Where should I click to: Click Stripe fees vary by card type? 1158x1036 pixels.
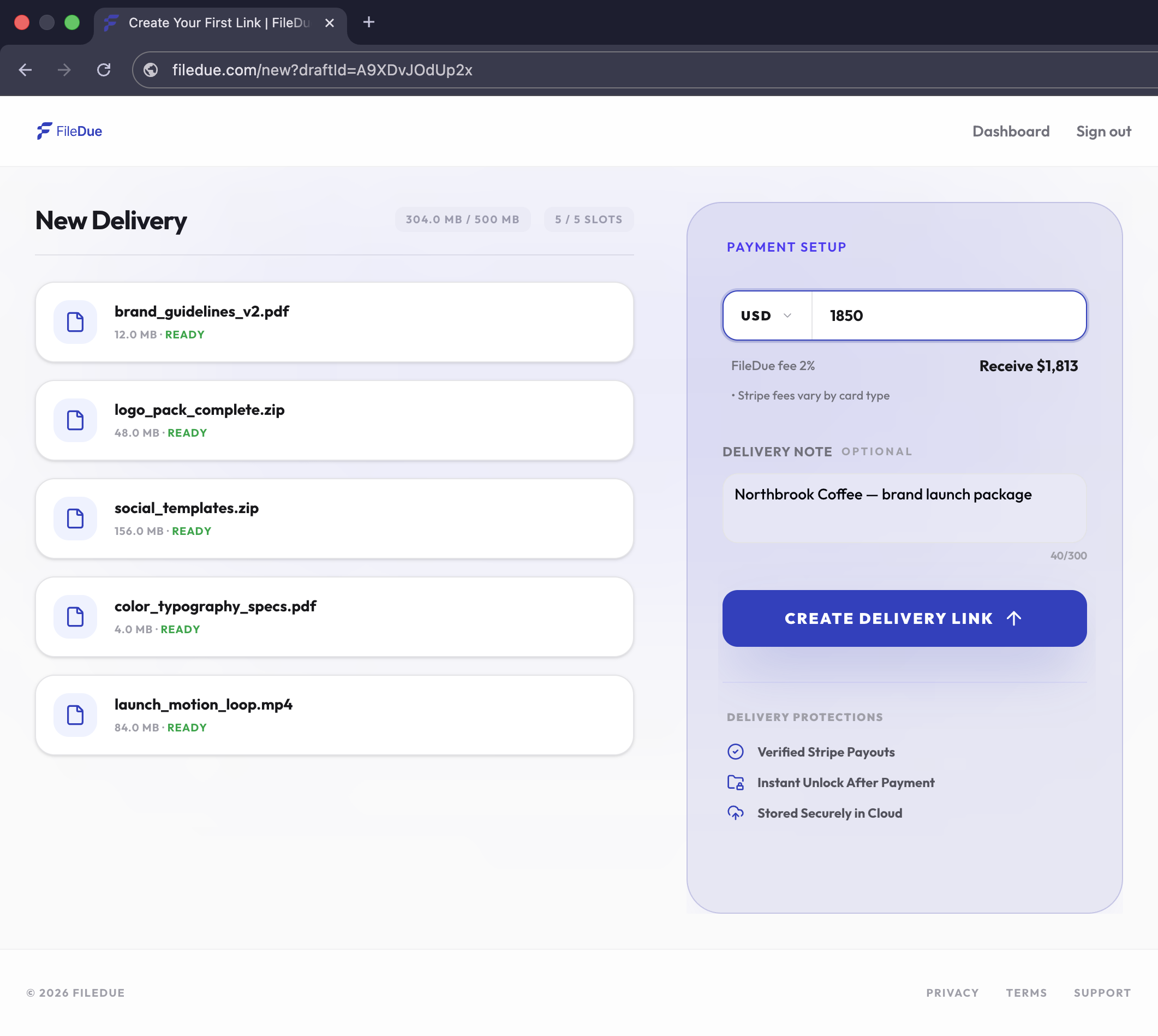[x=810, y=396]
